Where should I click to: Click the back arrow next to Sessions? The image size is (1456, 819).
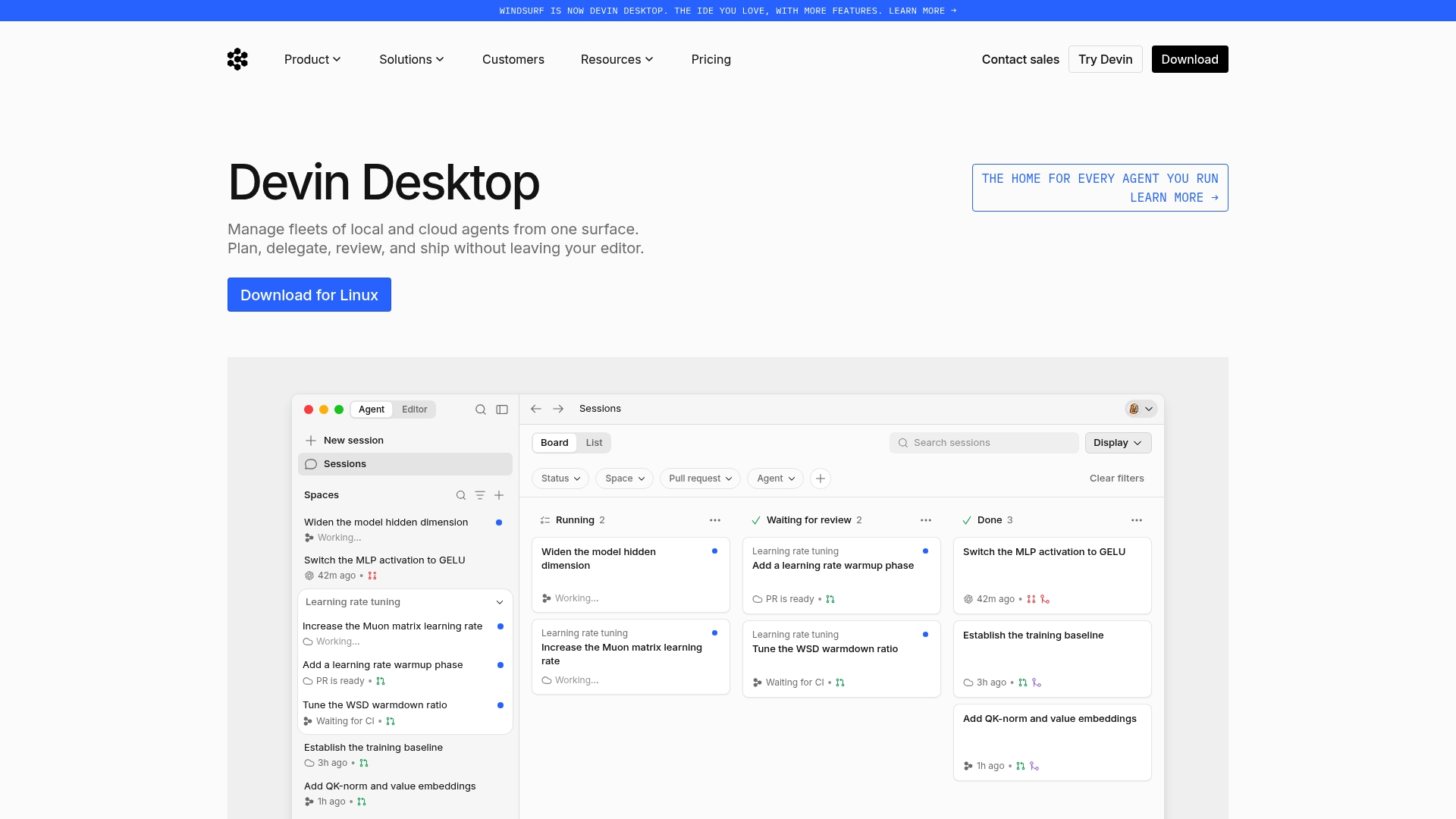[536, 409]
